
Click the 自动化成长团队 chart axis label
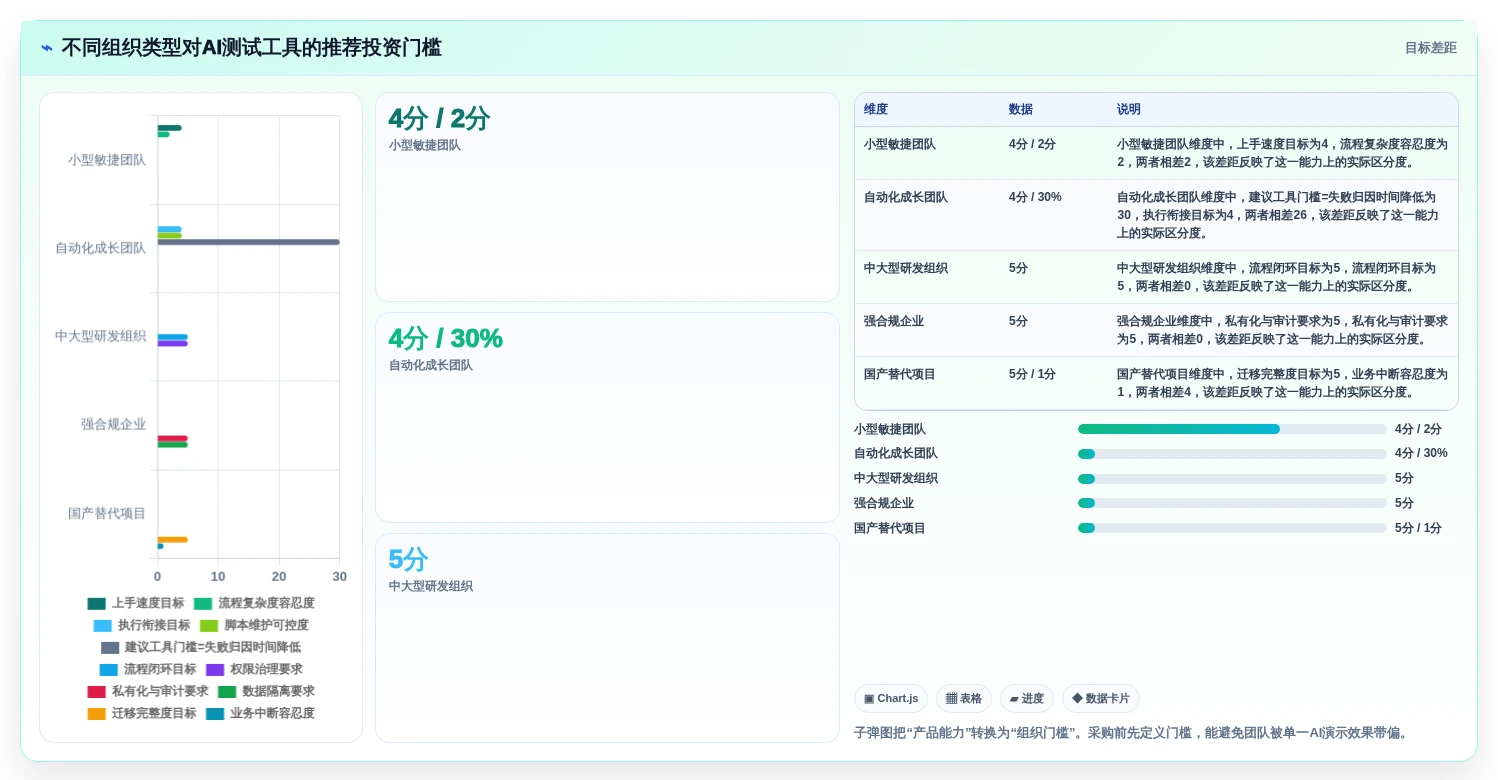100,248
